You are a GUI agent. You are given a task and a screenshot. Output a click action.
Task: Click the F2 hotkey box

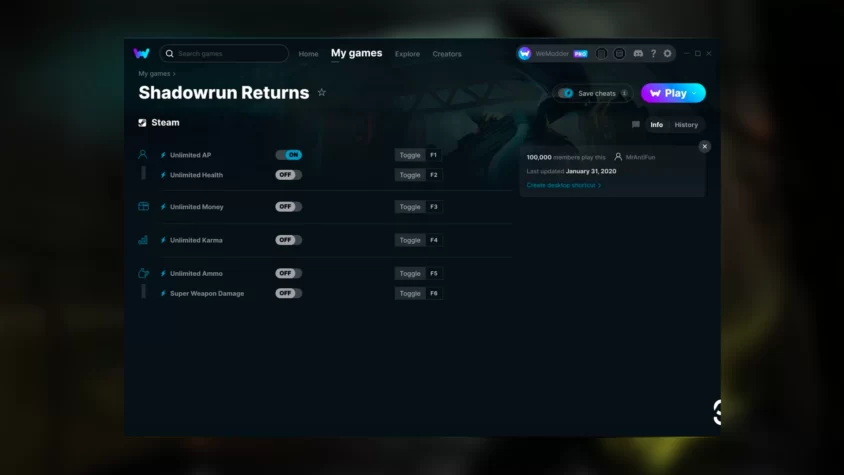coord(434,175)
